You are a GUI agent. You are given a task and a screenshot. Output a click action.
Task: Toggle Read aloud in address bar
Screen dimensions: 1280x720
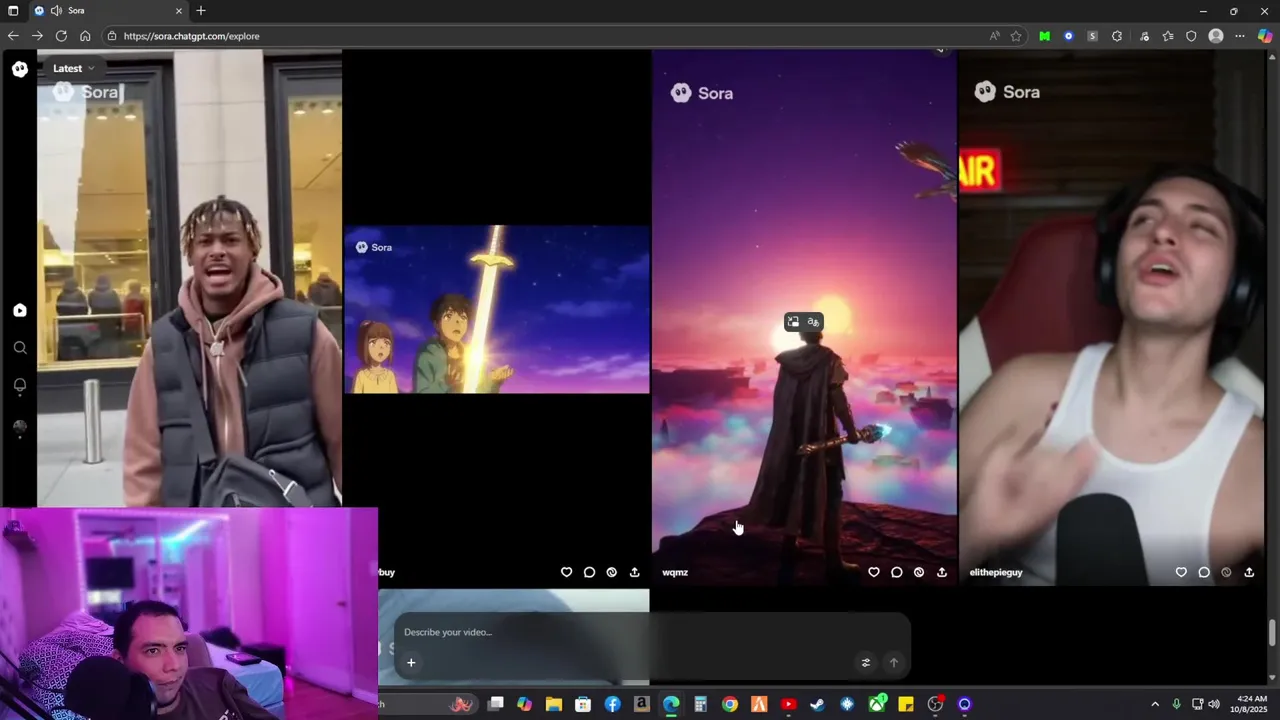point(995,36)
